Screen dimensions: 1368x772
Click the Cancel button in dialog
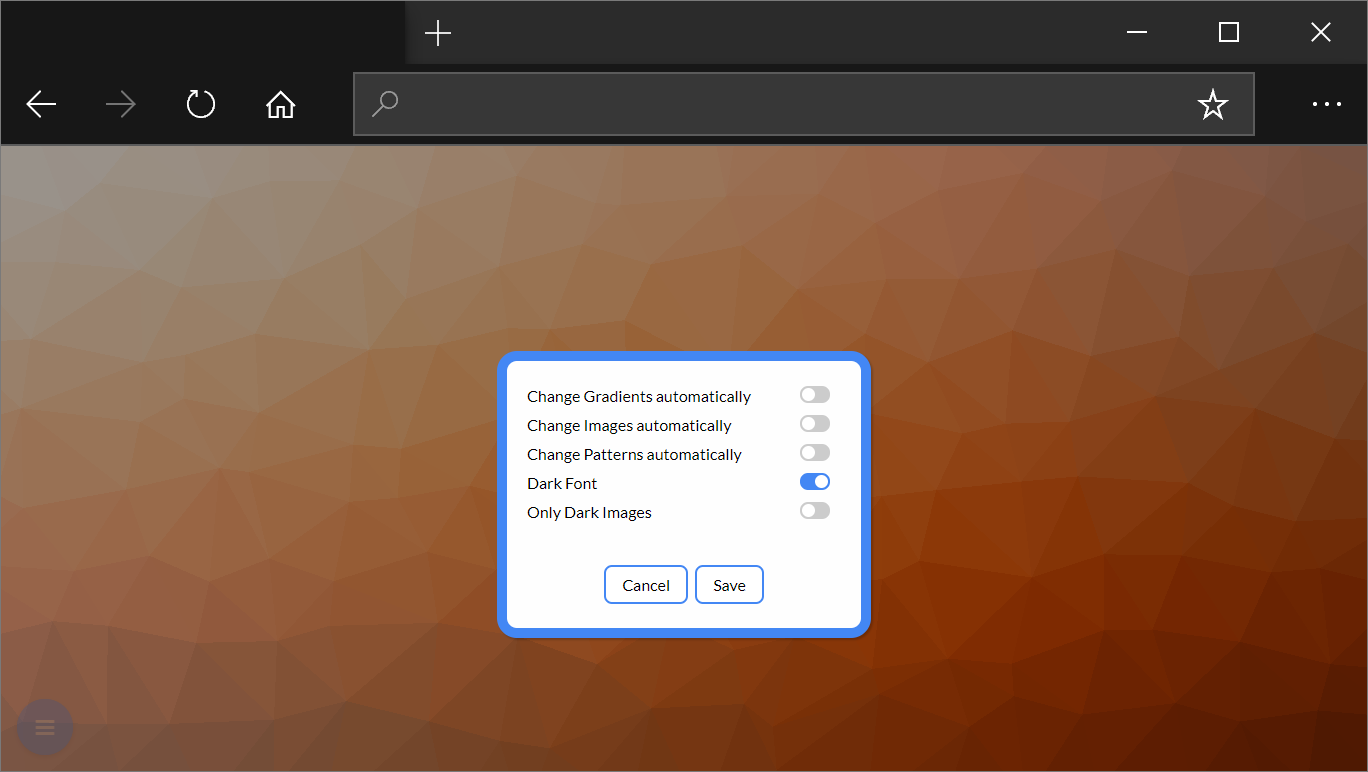(646, 585)
